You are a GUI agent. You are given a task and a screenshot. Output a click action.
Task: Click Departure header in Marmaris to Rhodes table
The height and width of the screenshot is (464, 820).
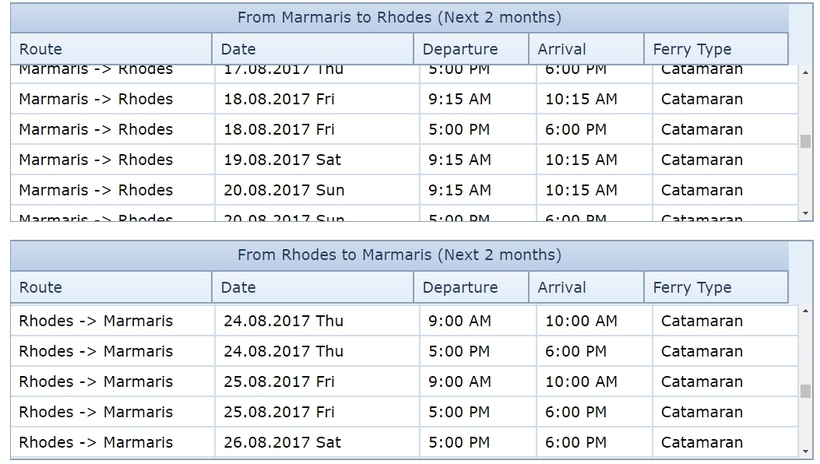point(470,49)
